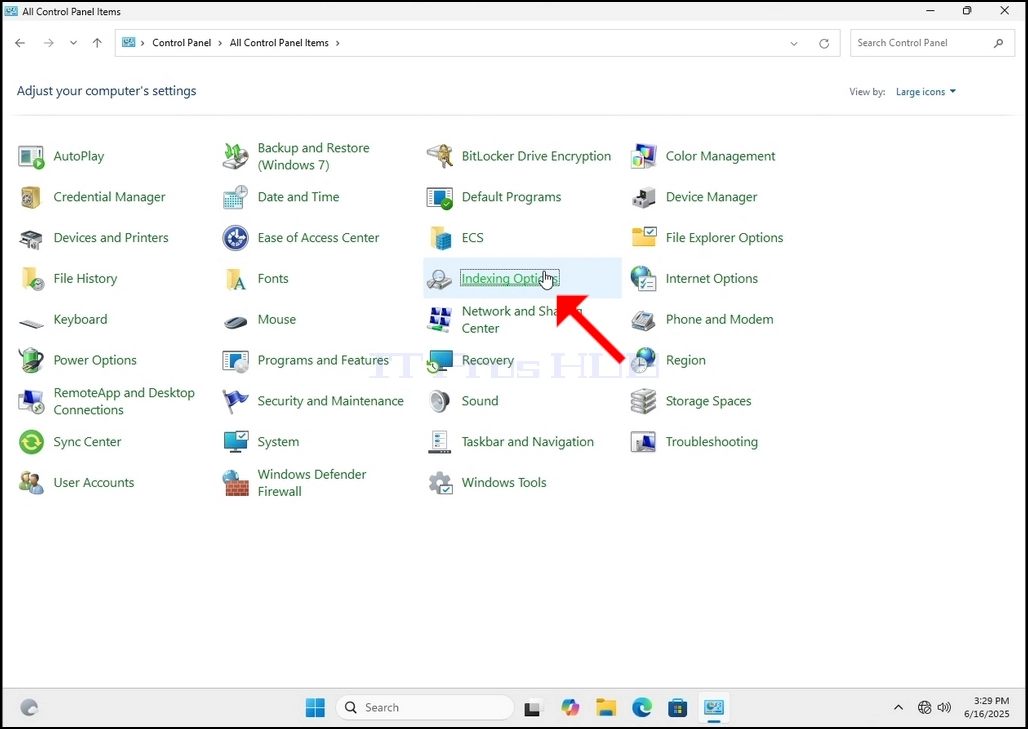This screenshot has width=1028, height=729.
Task: Click the taskbar Search box
Action: (x=425, y=707)
